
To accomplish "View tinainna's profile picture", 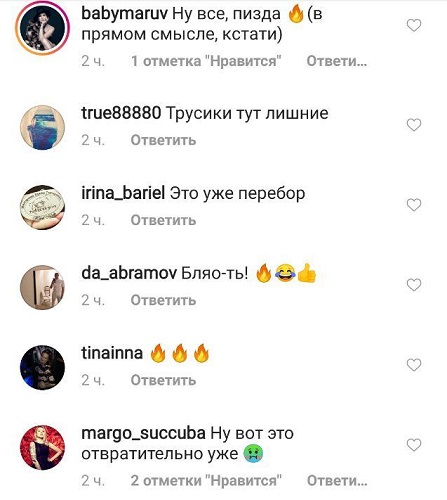I will tap(42, 367).
